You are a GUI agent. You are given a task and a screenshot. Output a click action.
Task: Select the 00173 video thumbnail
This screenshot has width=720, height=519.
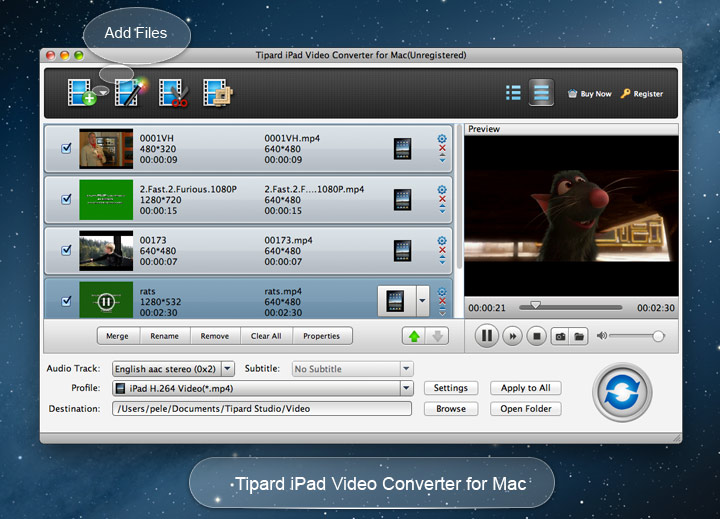106,250
